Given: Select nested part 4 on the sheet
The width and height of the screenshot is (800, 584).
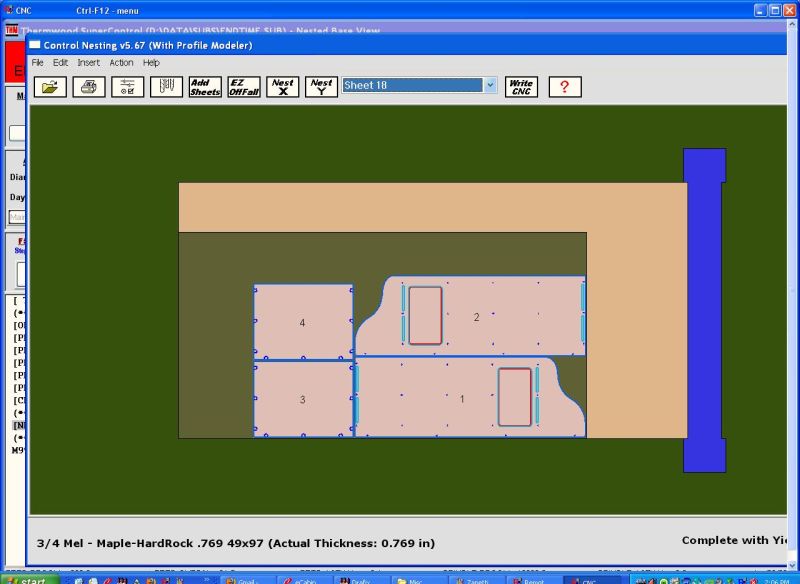Looking at the screenshot, I should 302,323.
